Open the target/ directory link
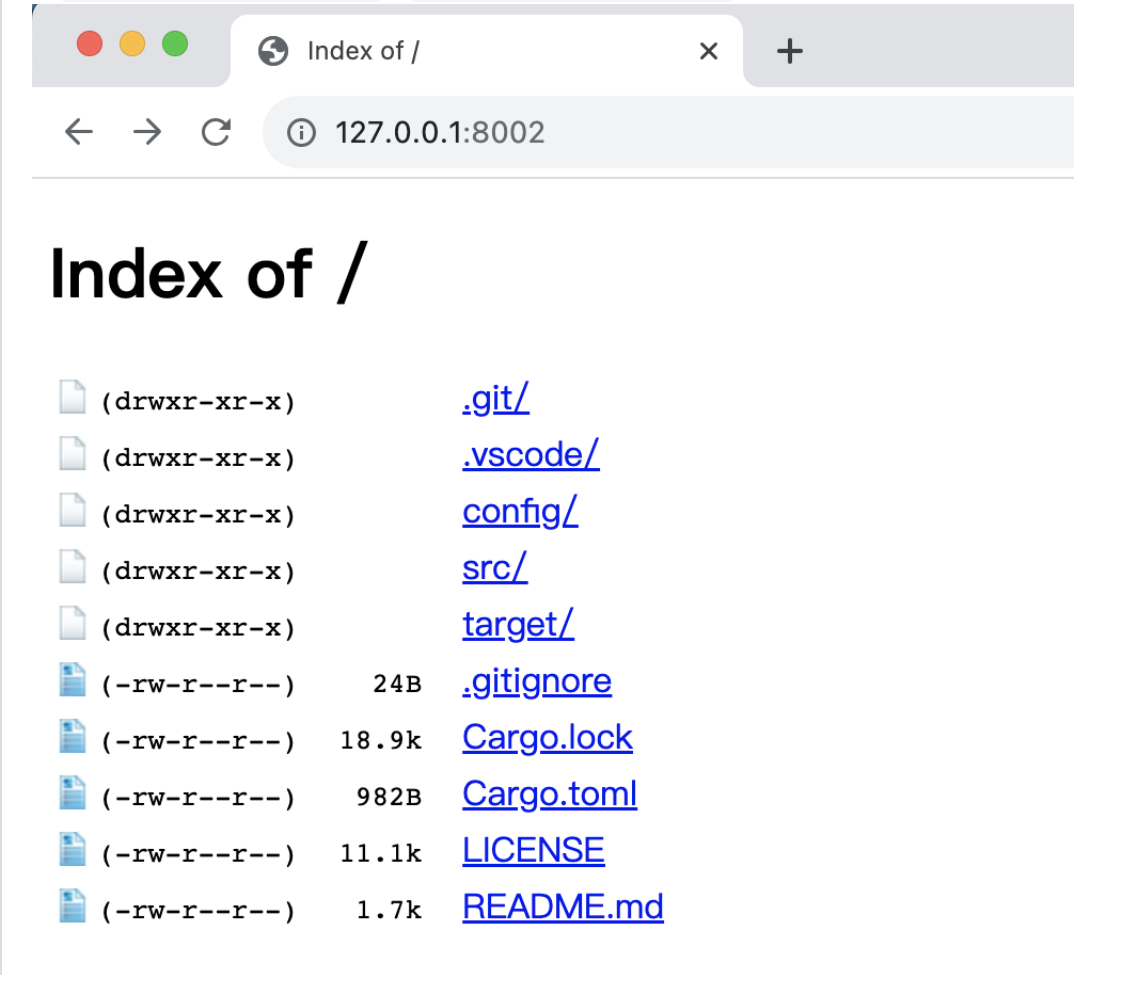 coord(518,624)
